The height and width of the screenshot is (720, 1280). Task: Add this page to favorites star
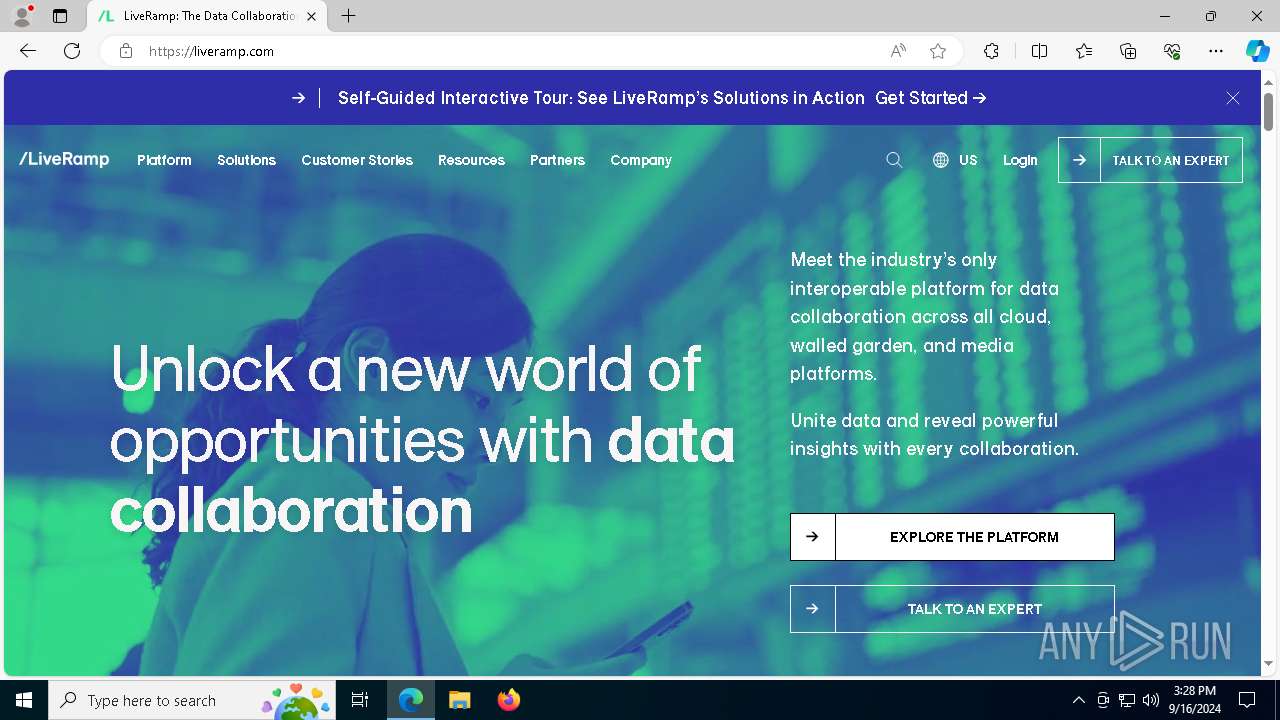pos(938,51)
